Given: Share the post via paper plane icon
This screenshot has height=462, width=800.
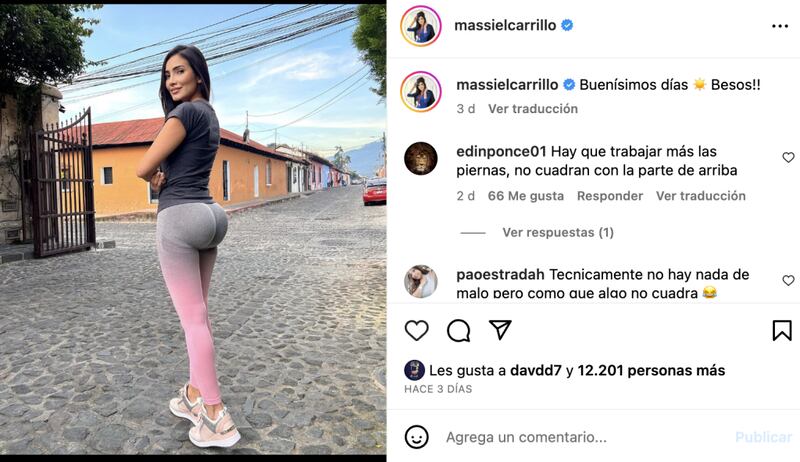Looking at the screenshot, I should (500, 330).
